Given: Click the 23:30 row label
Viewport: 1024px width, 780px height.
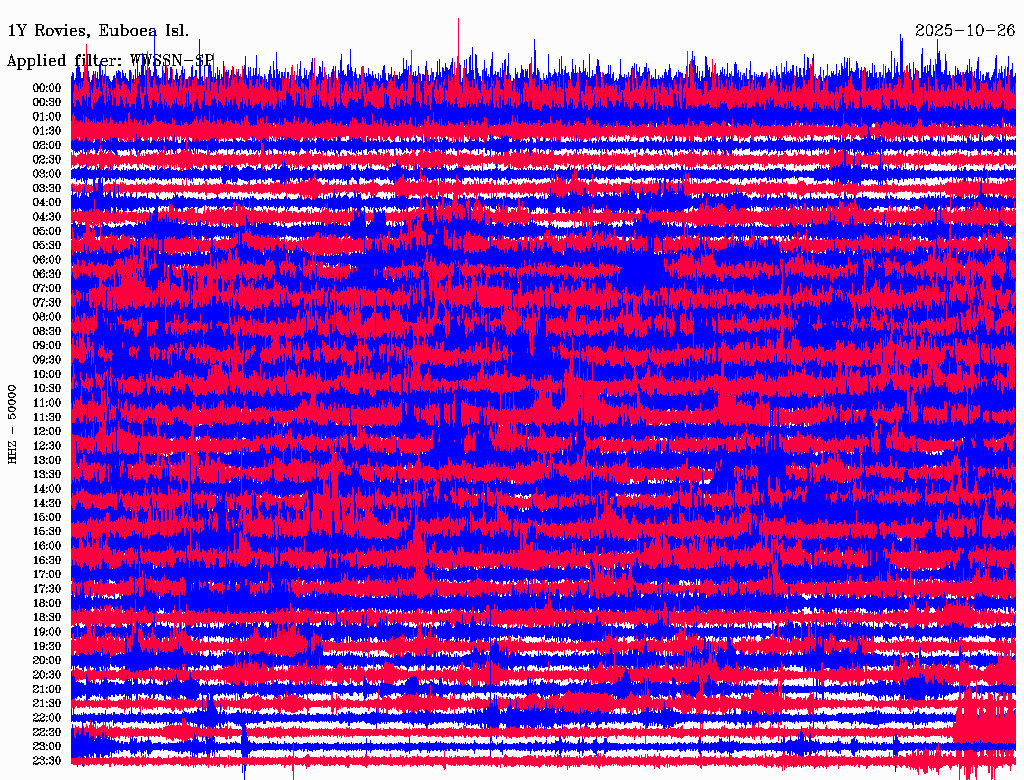Looking at the screenshot, I should 47,761.
